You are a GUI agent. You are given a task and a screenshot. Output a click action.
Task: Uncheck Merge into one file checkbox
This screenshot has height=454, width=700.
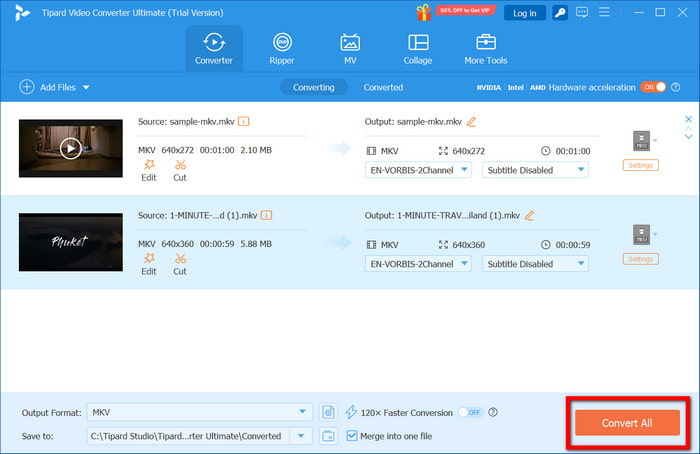click(x=351, y=436)
